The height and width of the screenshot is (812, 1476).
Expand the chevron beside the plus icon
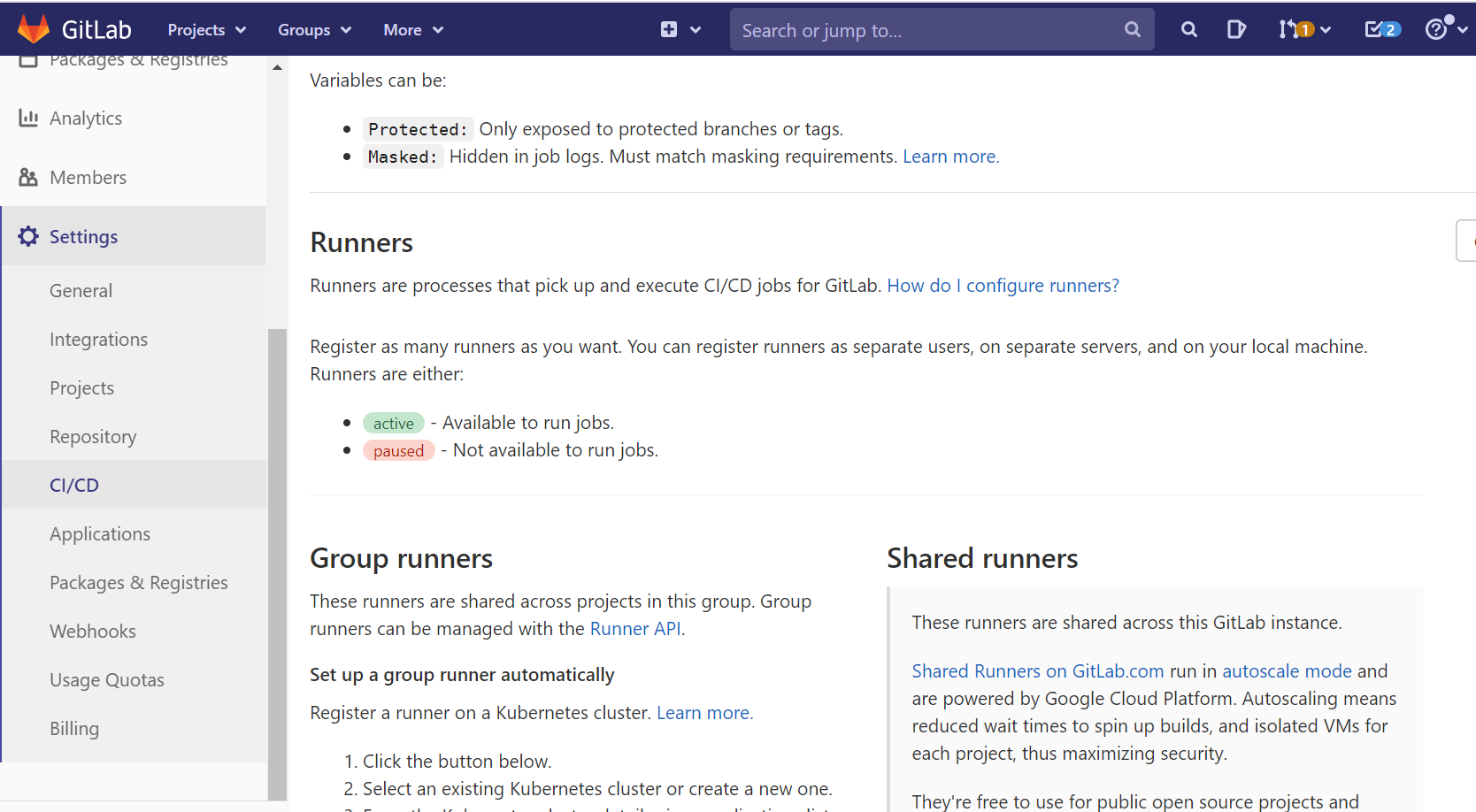[696, 30]
